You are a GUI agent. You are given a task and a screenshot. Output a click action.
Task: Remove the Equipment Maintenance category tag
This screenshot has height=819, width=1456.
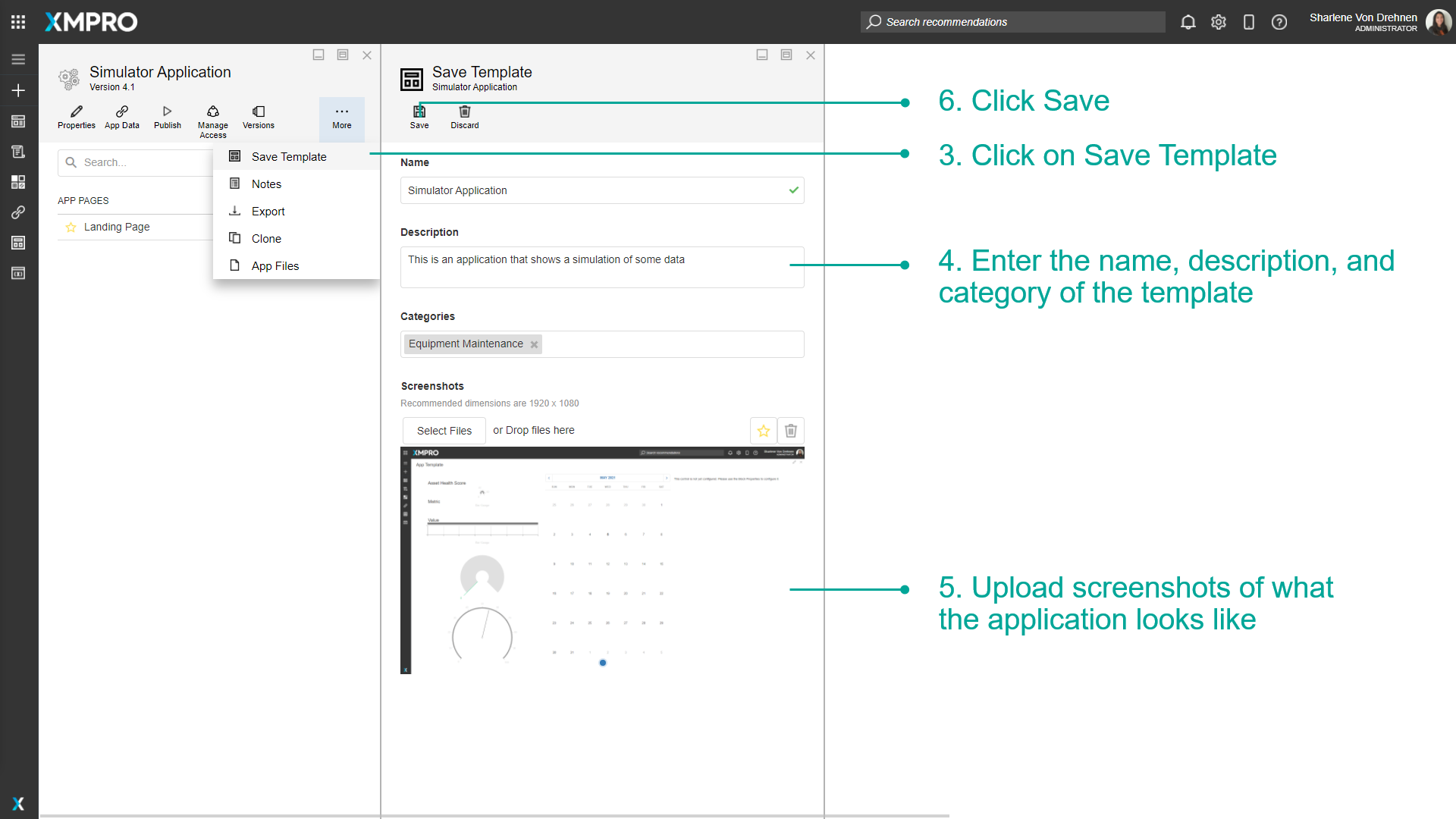coord(535,344)
